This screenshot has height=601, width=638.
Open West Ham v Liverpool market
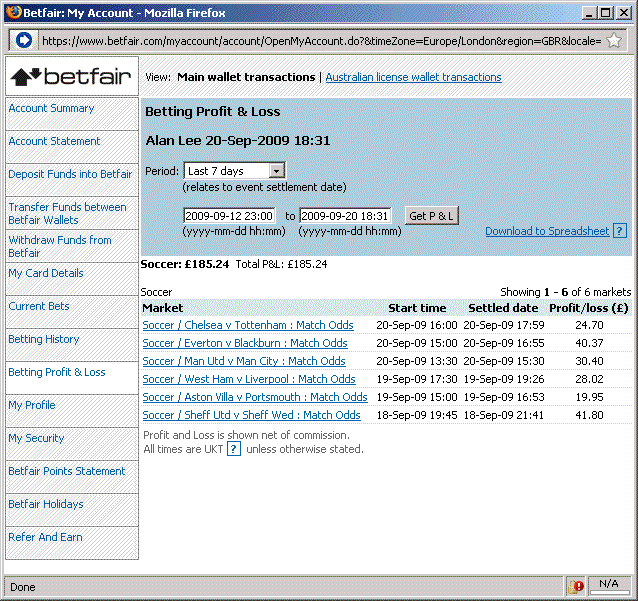click(x=249, y=379)
